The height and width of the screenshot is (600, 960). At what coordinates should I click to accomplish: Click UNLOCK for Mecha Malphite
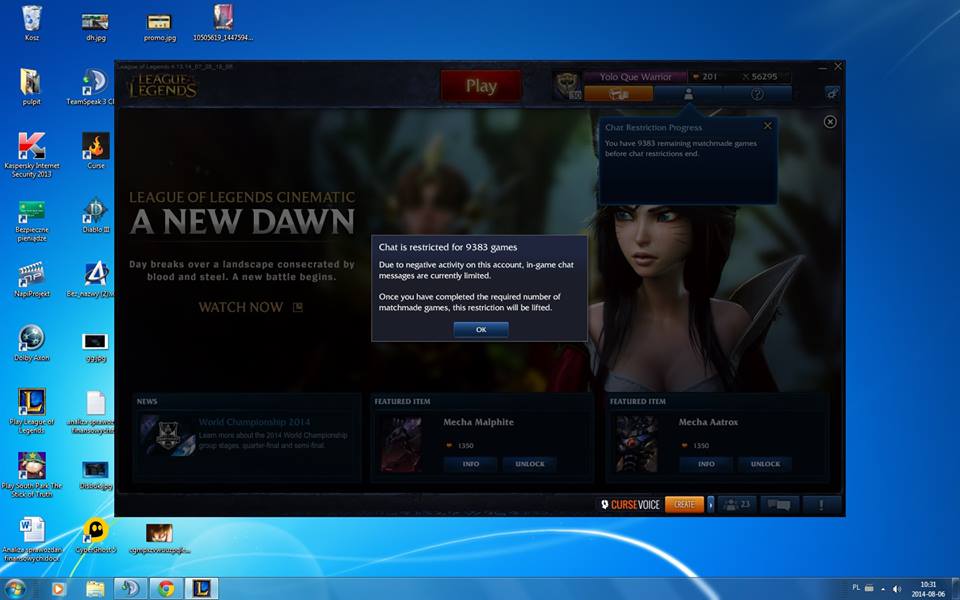pos(530,464)
